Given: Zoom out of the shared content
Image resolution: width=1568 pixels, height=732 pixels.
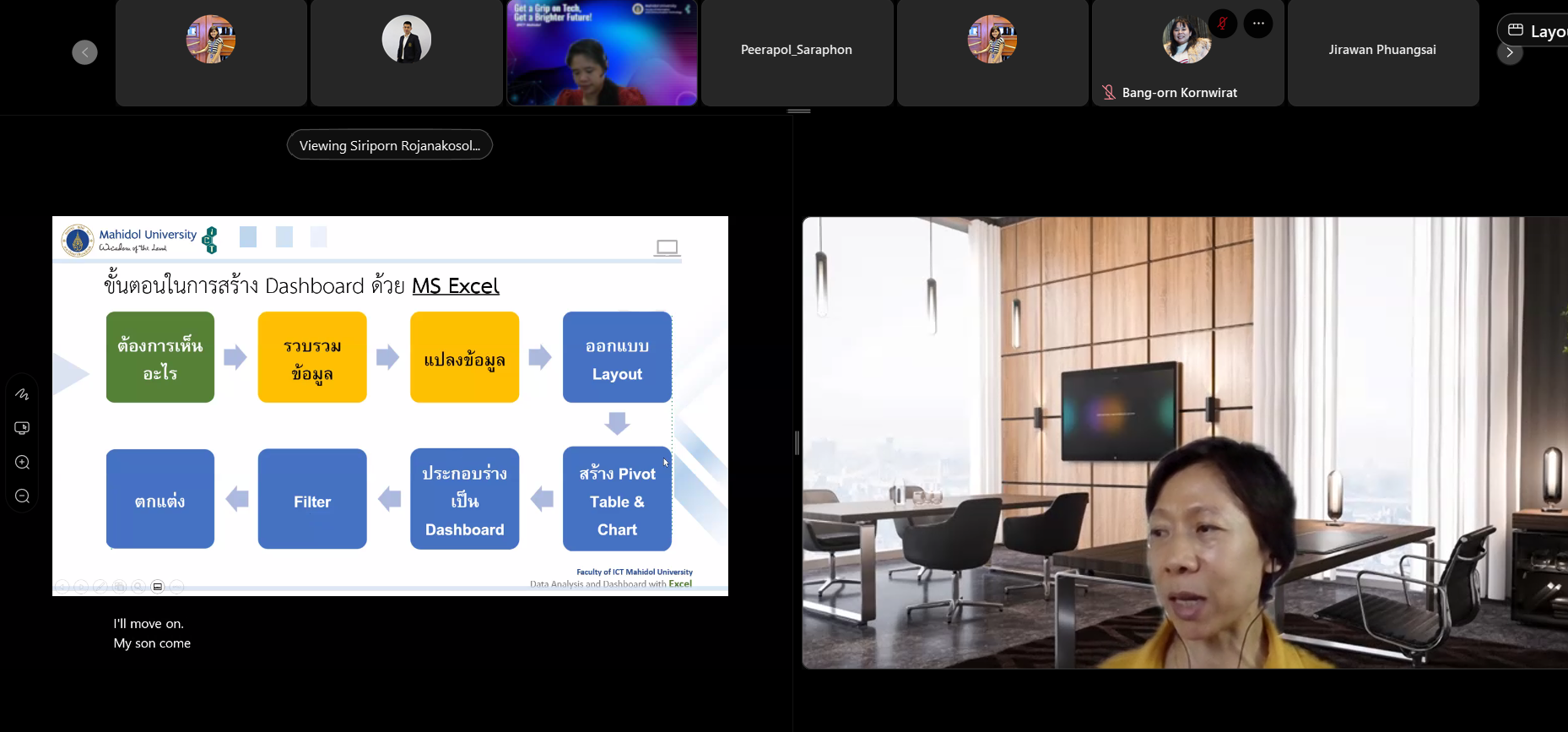Looking at the screenshot, I should pyautogui.click(x=23, y=496).
